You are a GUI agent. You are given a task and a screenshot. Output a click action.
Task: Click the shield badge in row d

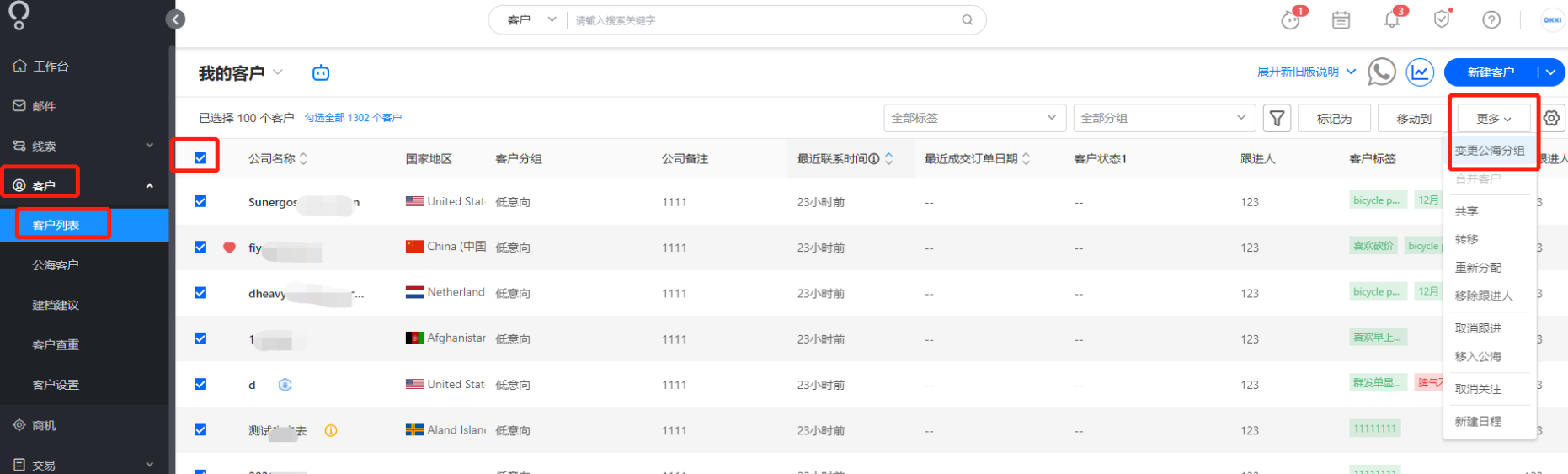(x=285, y=385)
